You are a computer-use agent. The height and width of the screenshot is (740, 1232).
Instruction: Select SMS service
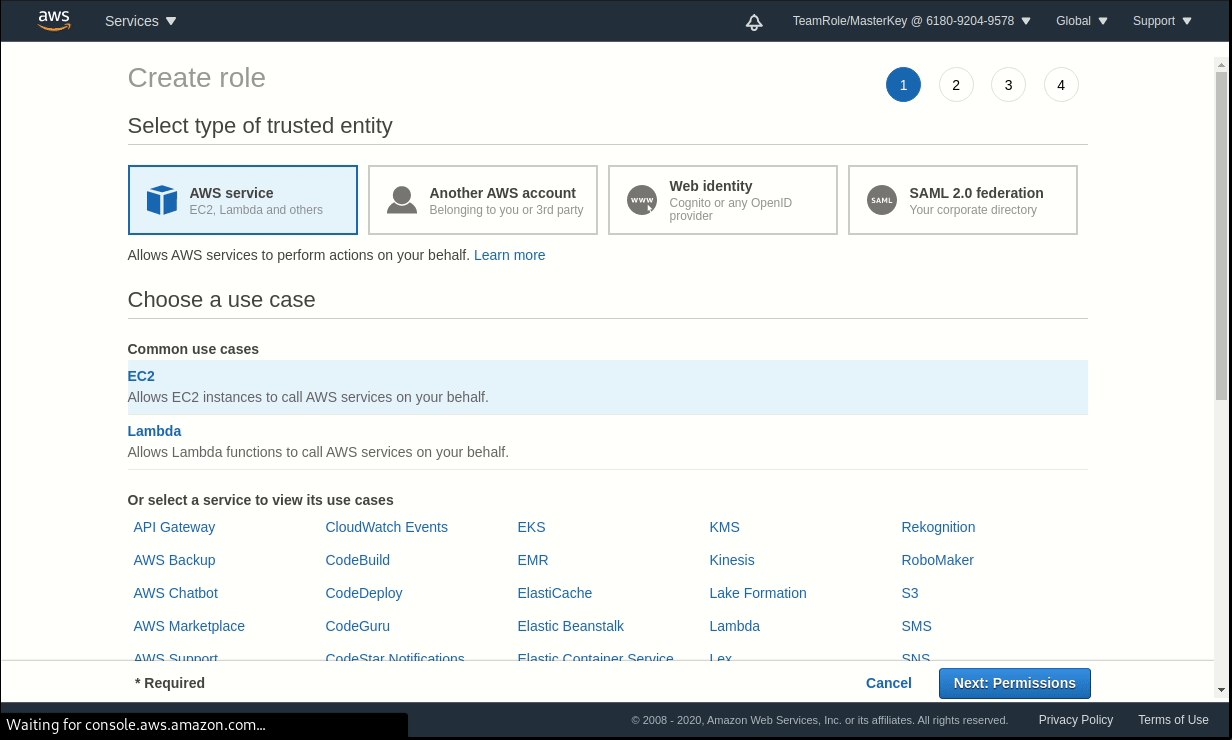(x=916, y=626)
